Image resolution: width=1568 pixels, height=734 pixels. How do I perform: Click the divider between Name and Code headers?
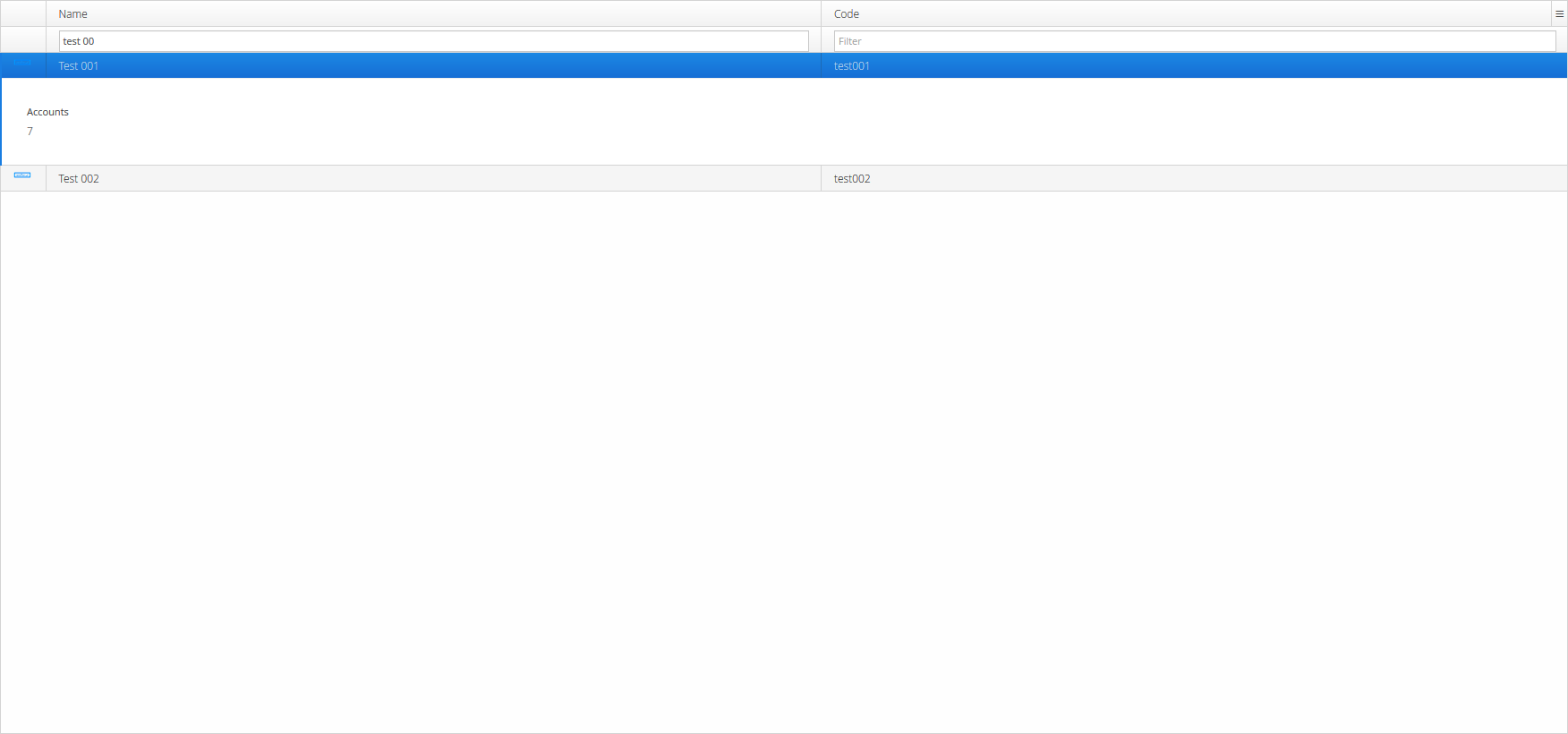pyautogui.click(x=821, y=13)
